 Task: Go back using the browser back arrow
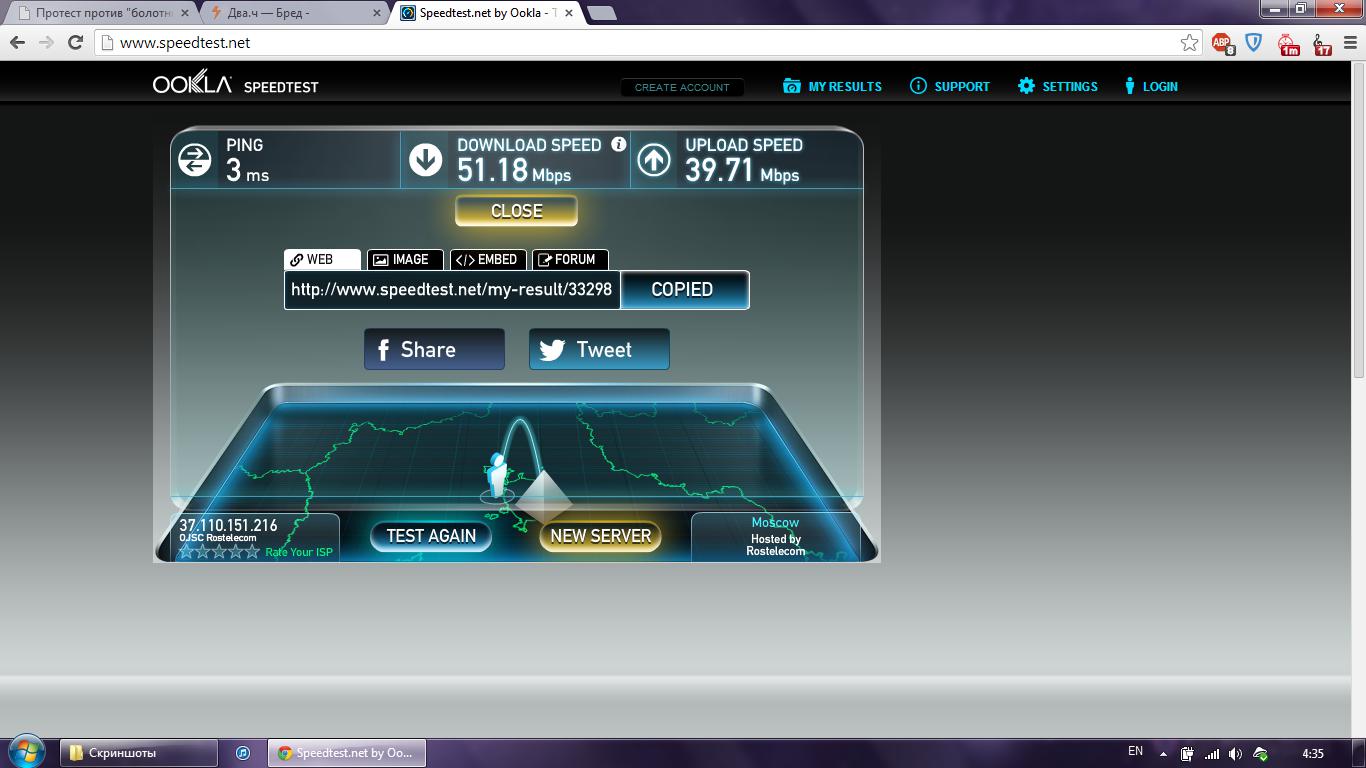click(17, 43)
